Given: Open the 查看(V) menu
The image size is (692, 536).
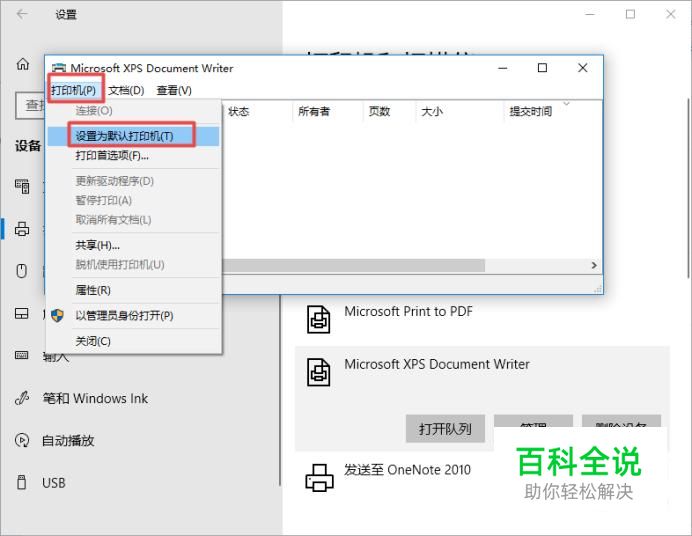Looking at the screenshot, I should pyautogui.click(x=174, y=90).
